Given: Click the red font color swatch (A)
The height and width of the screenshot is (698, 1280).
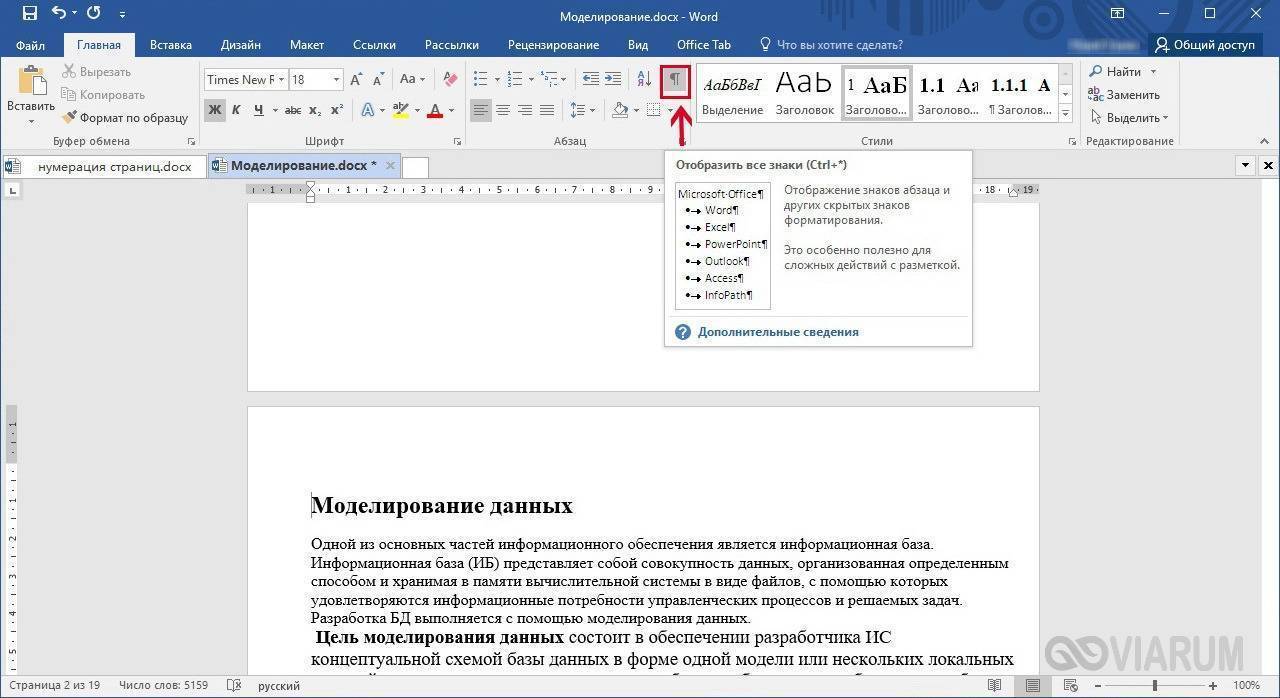Looking at the screenshot, I should [435, 110].
